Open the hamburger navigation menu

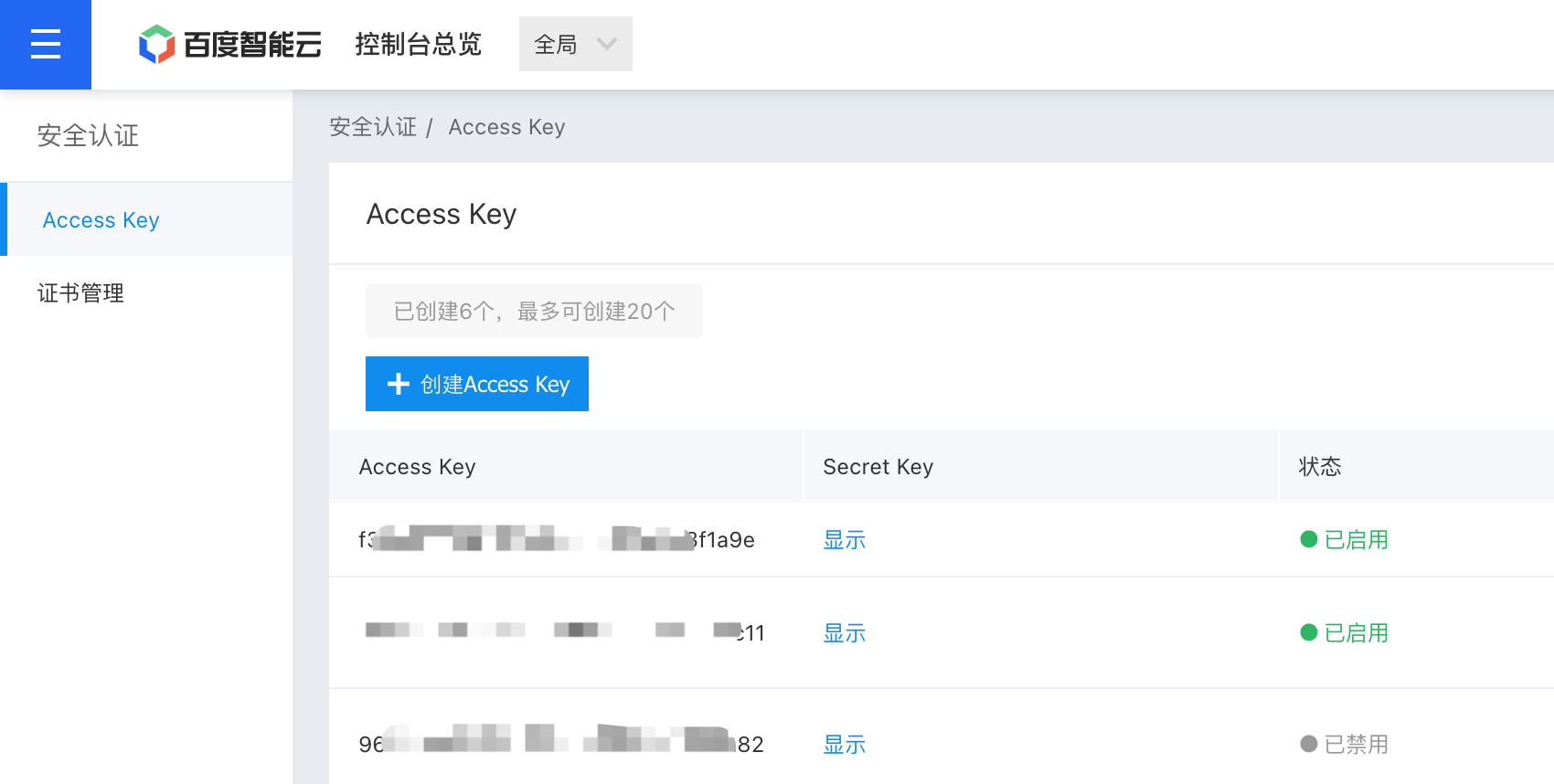(x=46, y=44)
